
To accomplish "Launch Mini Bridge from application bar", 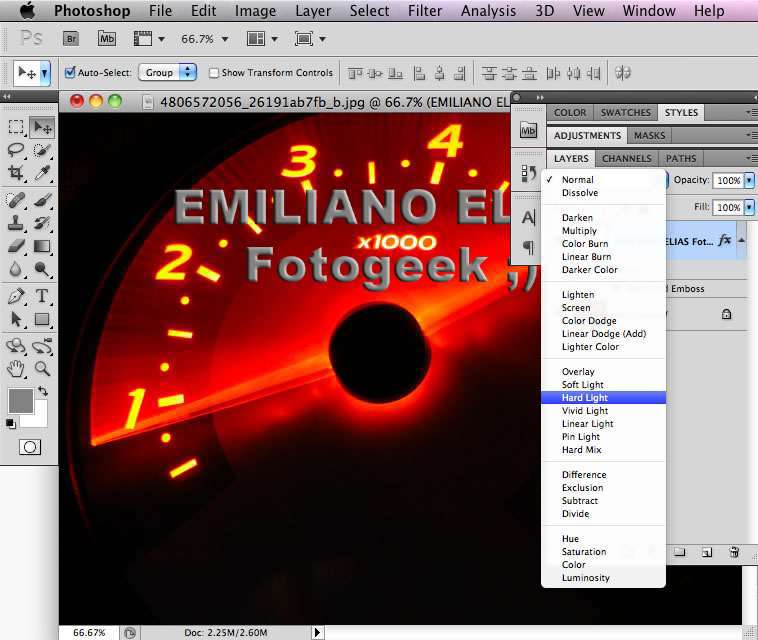I will tap(106, 38).
